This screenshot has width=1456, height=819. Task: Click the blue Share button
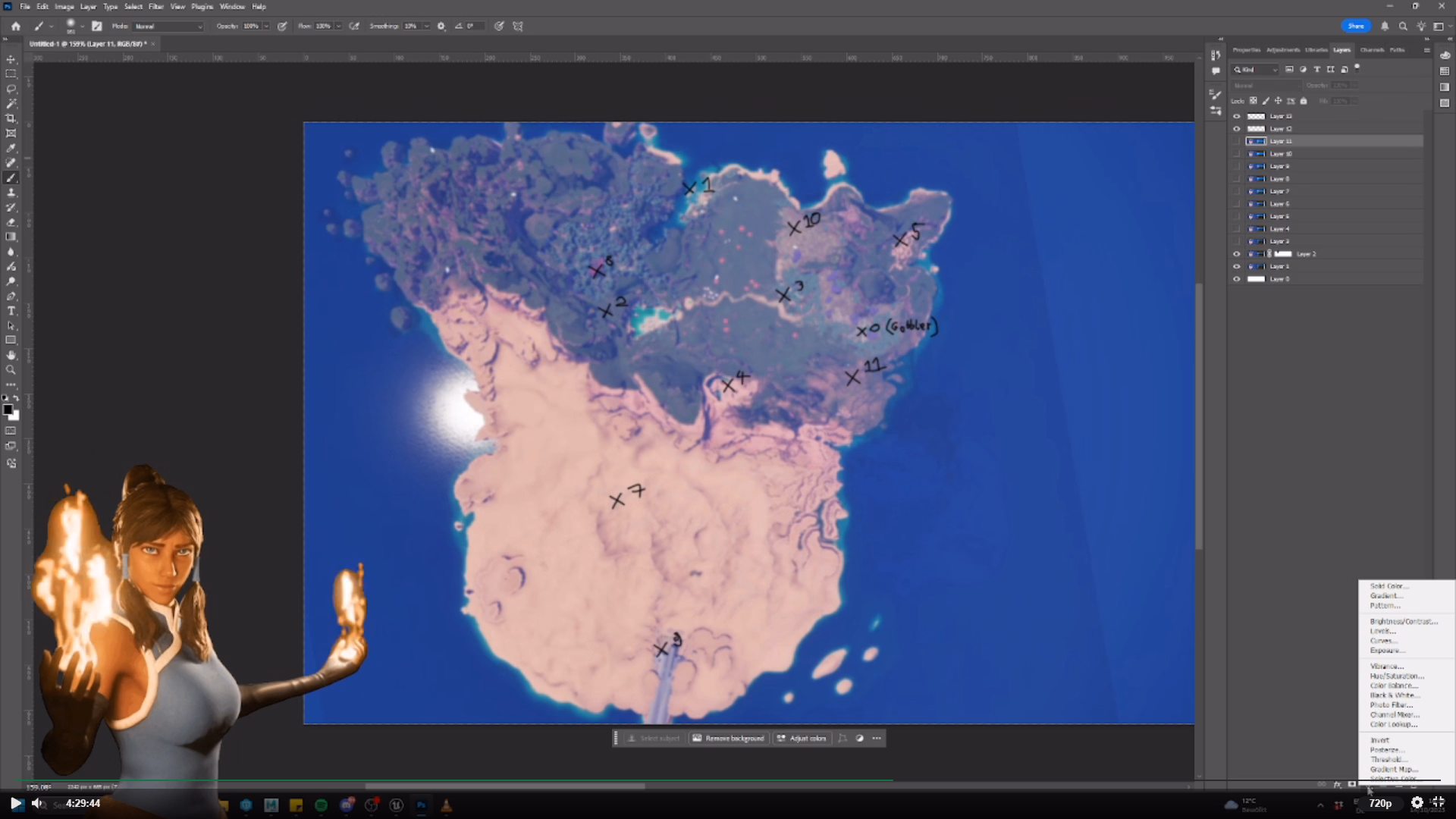coord(1355,26)
